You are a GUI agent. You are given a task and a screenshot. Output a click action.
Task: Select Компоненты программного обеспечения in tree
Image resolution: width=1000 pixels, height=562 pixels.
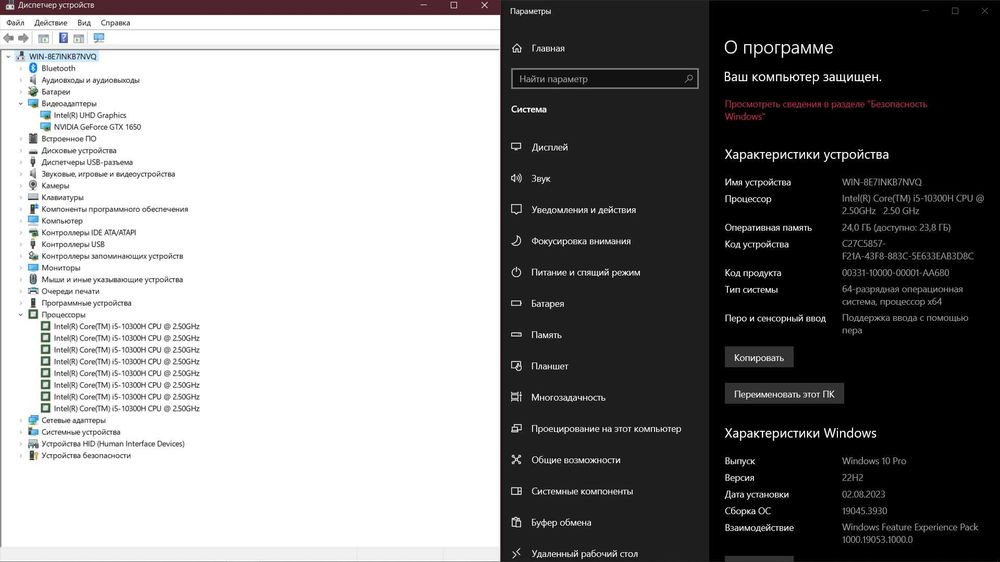coord(115,209)
